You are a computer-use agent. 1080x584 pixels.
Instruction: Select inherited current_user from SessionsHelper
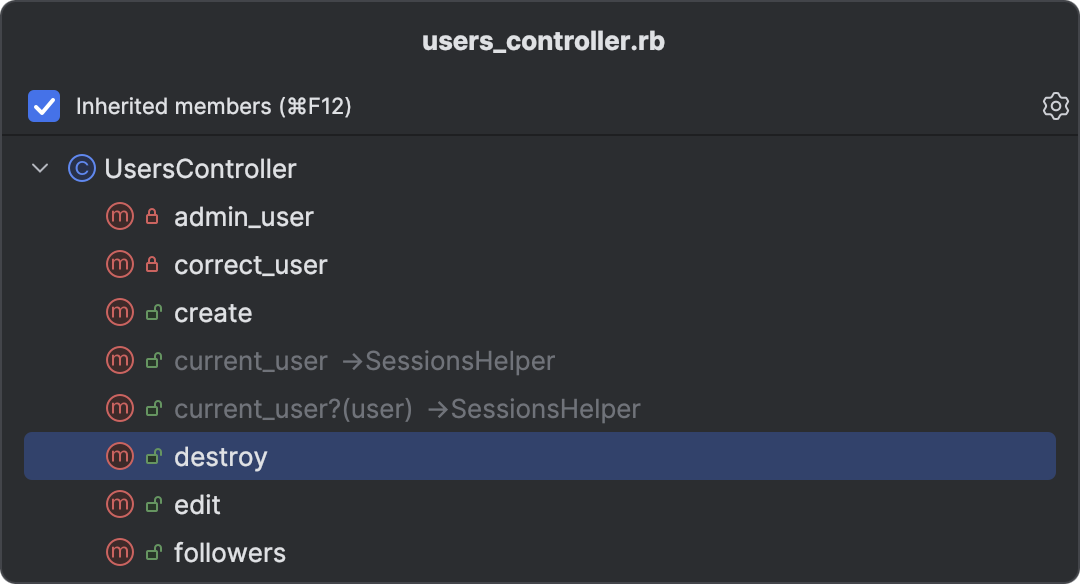(x=250, y=361)
